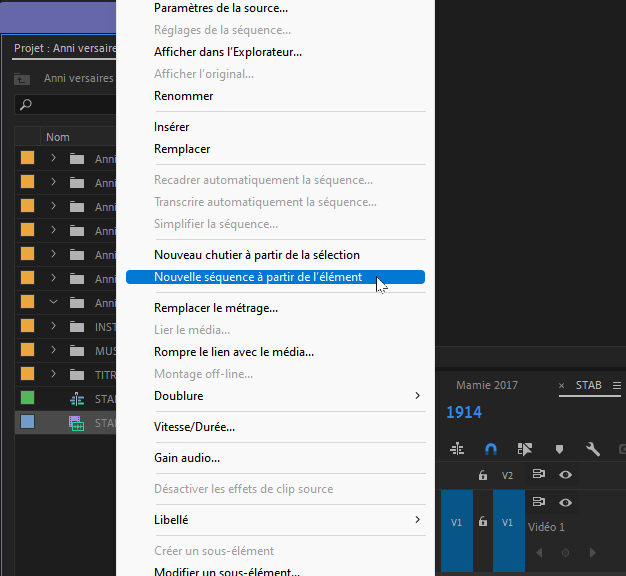Switch to the Mamie 2017 sequence tab
This screenshot has height=576, width=626.
pyautogui.click(x=487, y=385)
